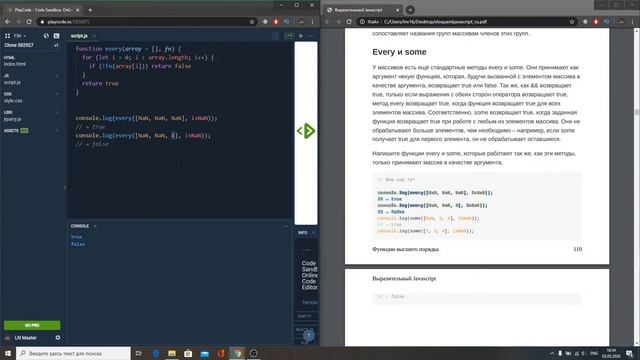The image size is (640, 360).
Task: Open settings gear beside LN Master
Action: (58, 338)
